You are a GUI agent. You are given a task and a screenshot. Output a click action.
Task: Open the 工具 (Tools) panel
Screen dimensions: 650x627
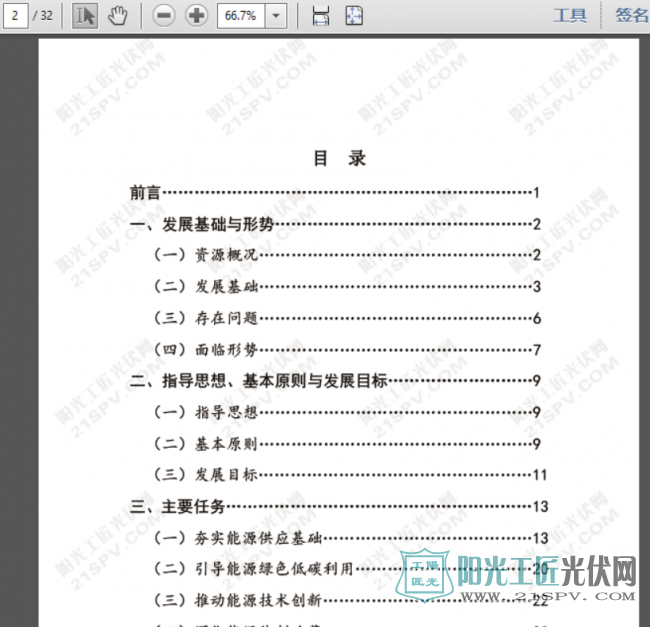click(570, 16)
